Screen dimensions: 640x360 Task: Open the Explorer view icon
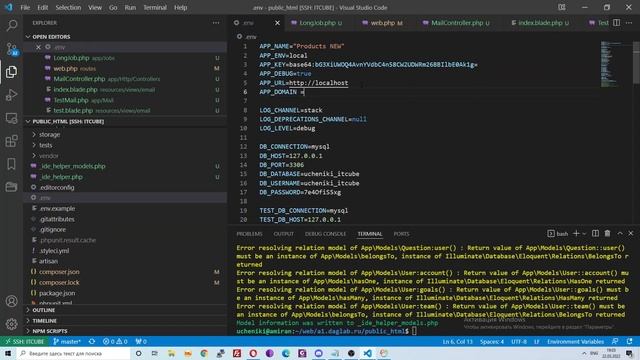click(x=11, y=72)
